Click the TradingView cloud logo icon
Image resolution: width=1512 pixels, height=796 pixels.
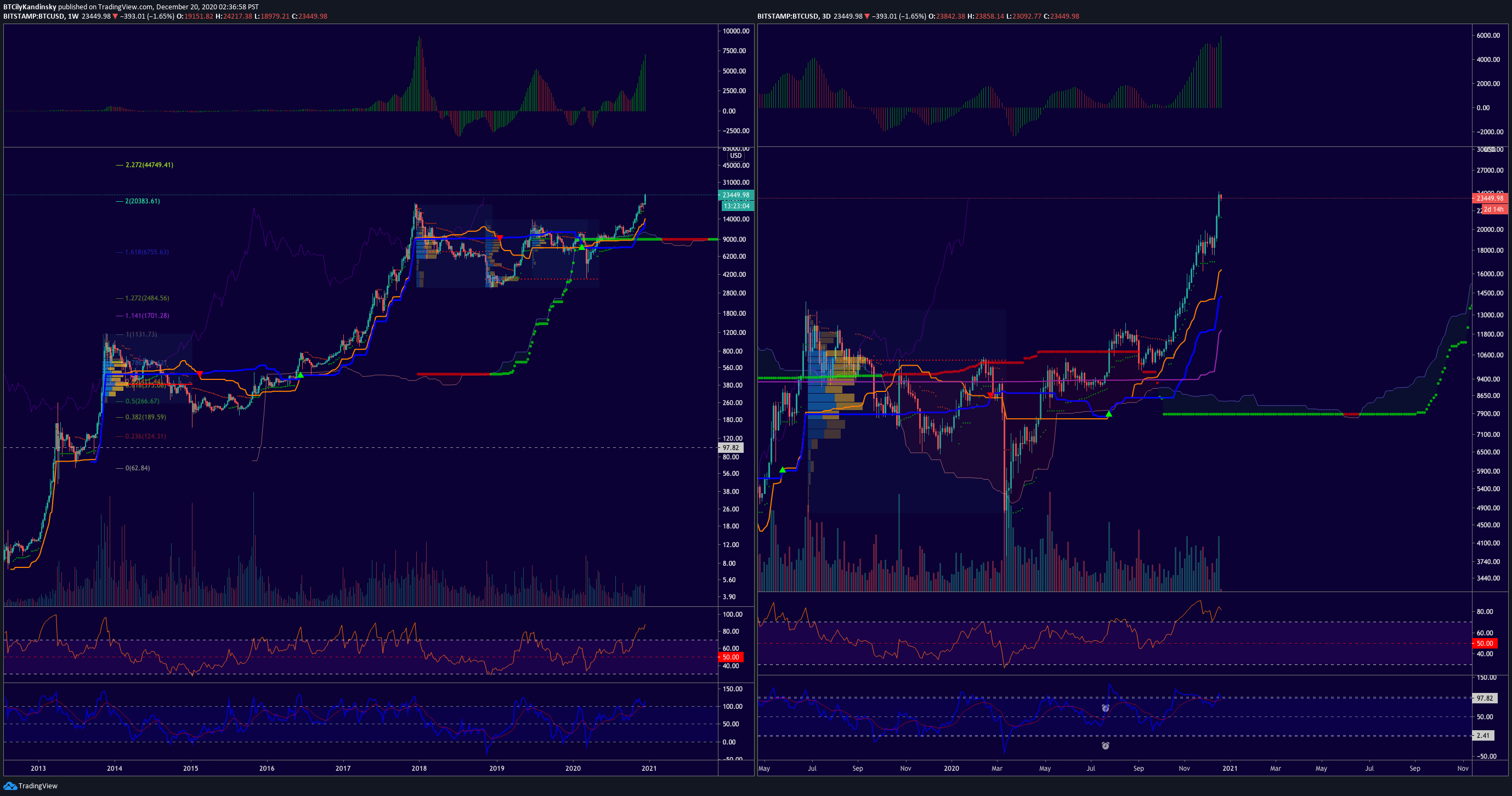point(10,786)
